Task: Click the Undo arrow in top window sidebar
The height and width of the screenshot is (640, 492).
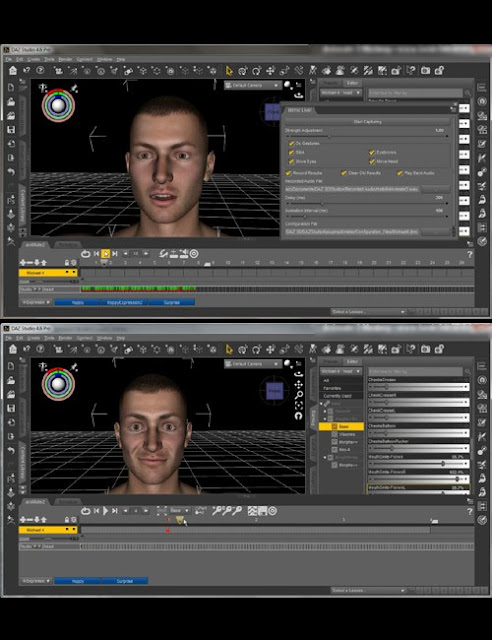Action: click(x=11, y=172)
